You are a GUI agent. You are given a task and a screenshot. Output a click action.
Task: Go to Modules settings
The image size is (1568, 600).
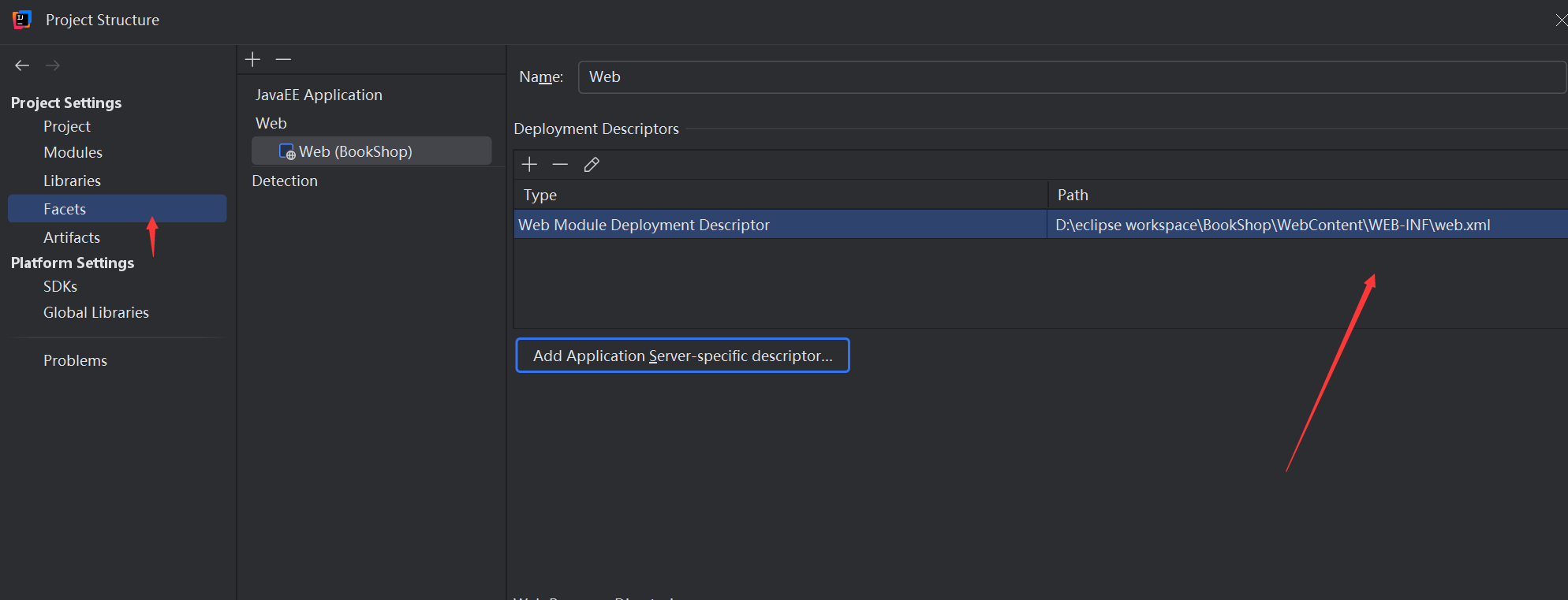click(73, 152)
